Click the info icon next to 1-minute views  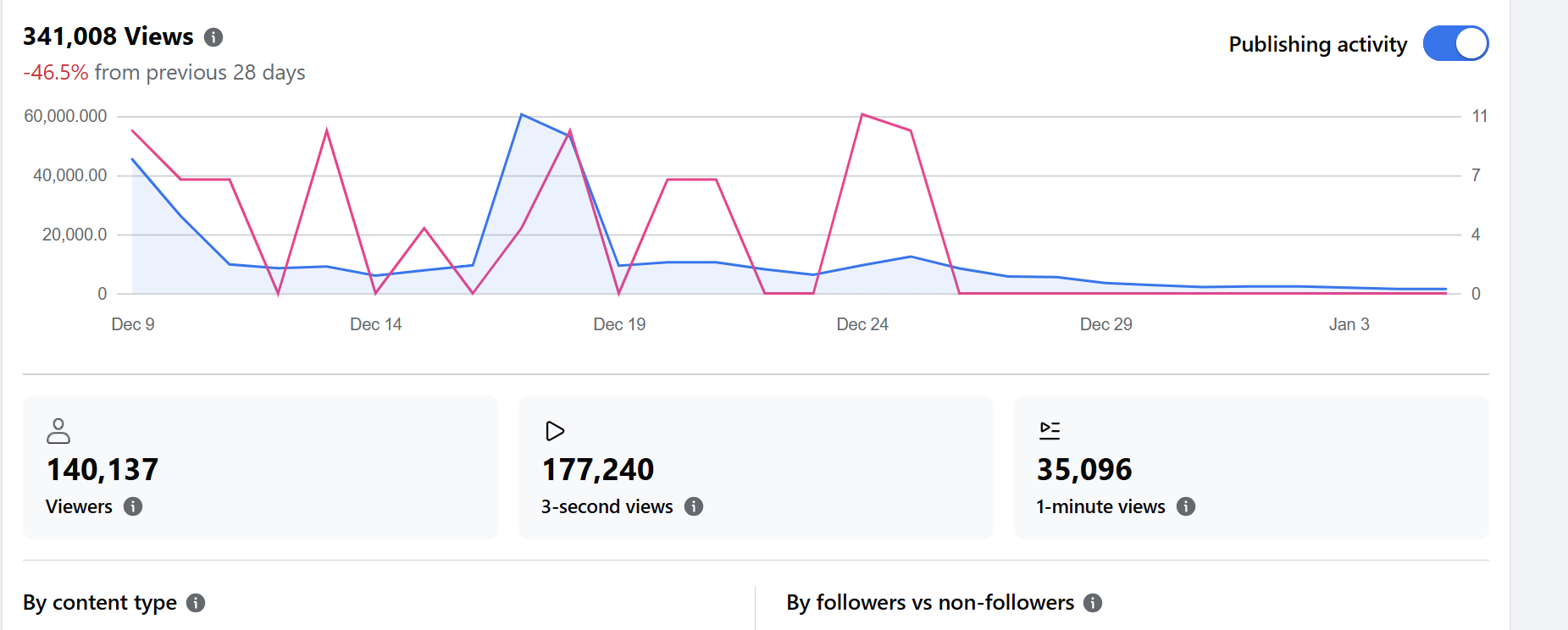click(1186, 506)
